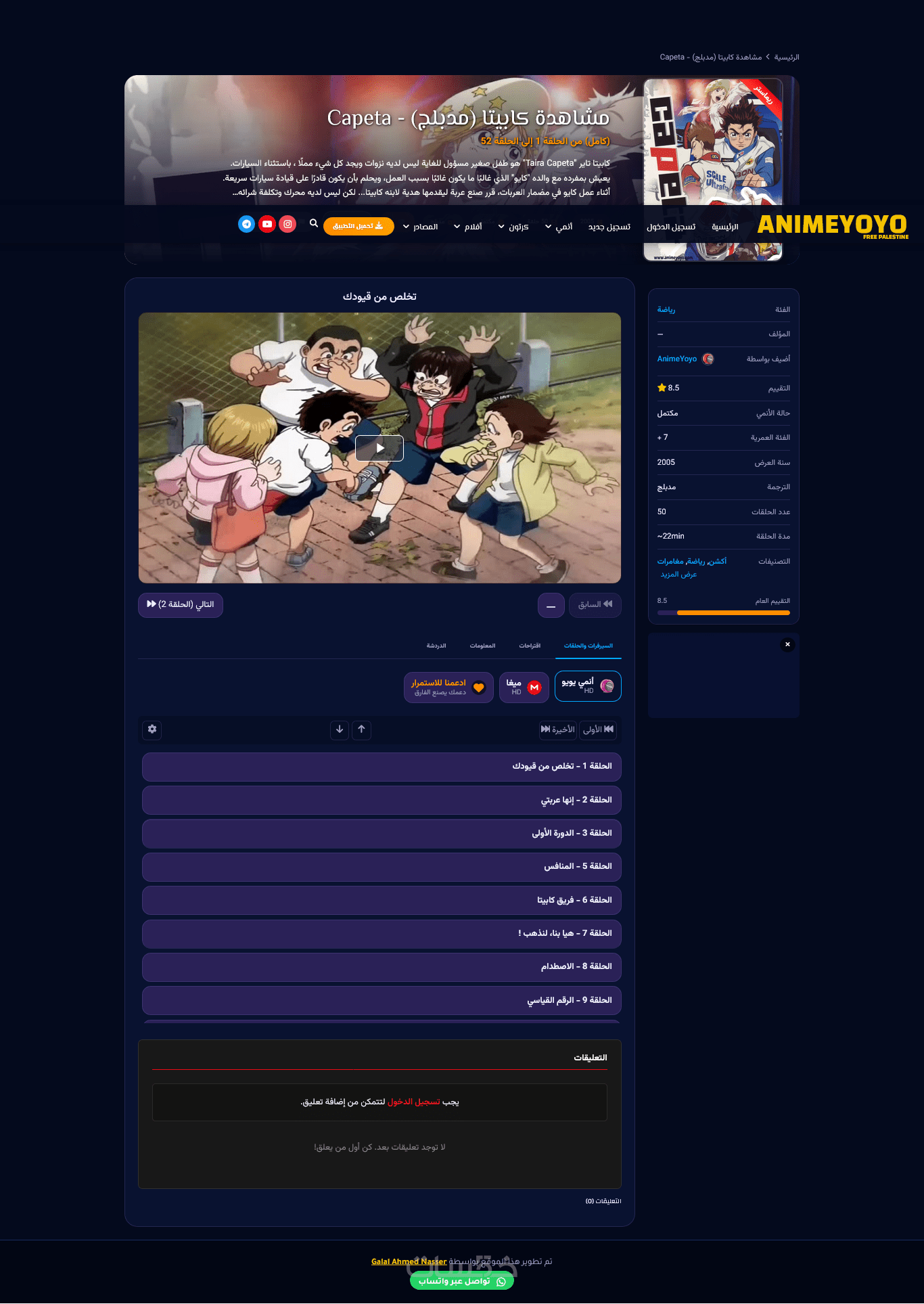Open episode 5 المنافس
Viewport: 924px width, 1304px height.
pyautogui.click(x=382, y=866)
